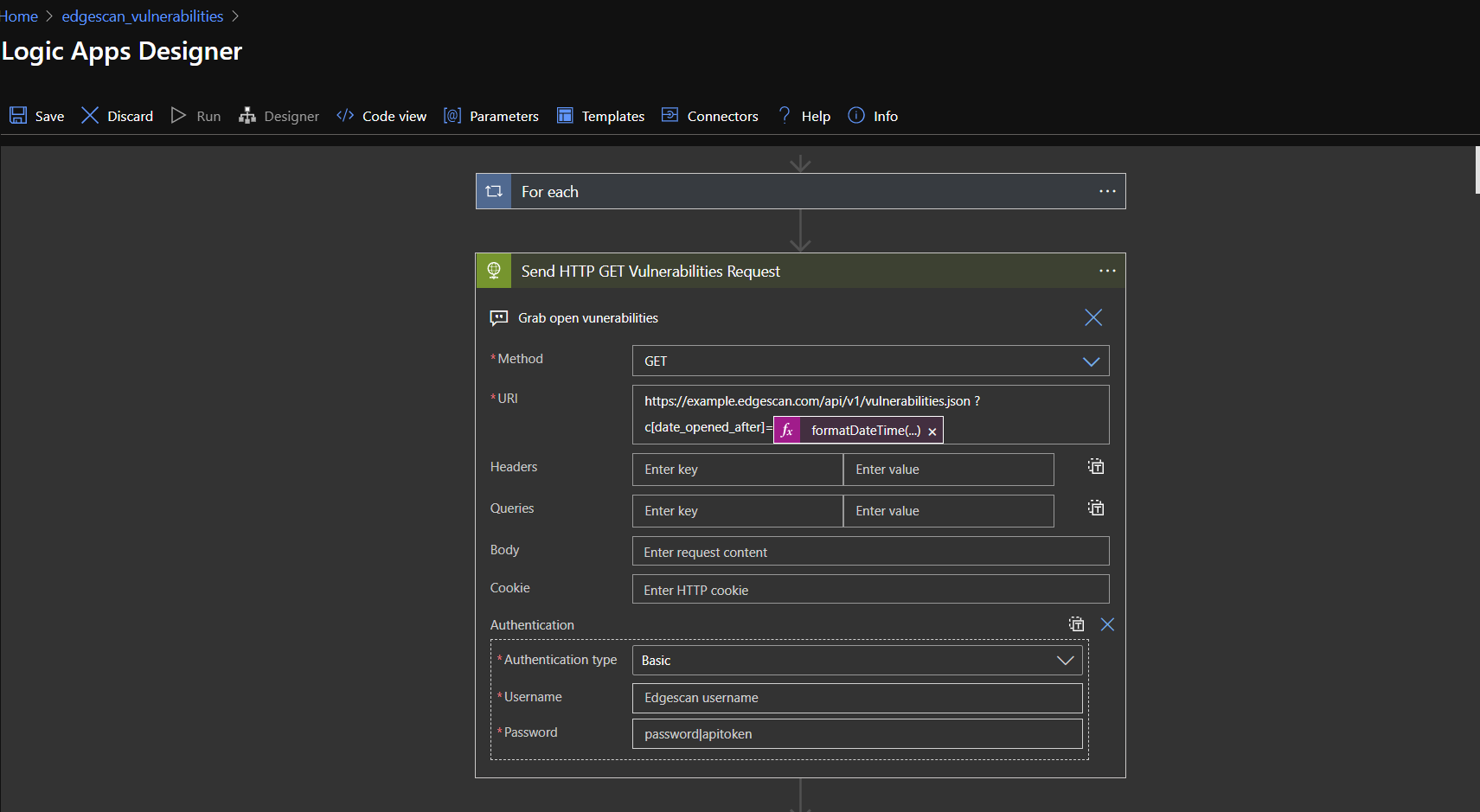The image size is (1480, 812).
Task: Open For each action ellipsis menu
Action: tap(1107, 191)
